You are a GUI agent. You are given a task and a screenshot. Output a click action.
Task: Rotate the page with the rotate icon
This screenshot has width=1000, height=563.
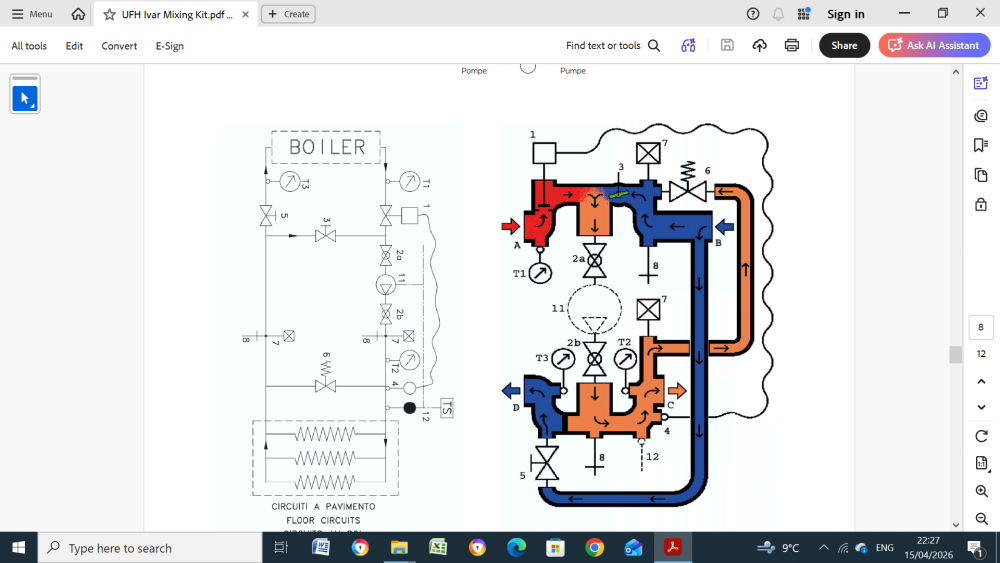(981, 436)
